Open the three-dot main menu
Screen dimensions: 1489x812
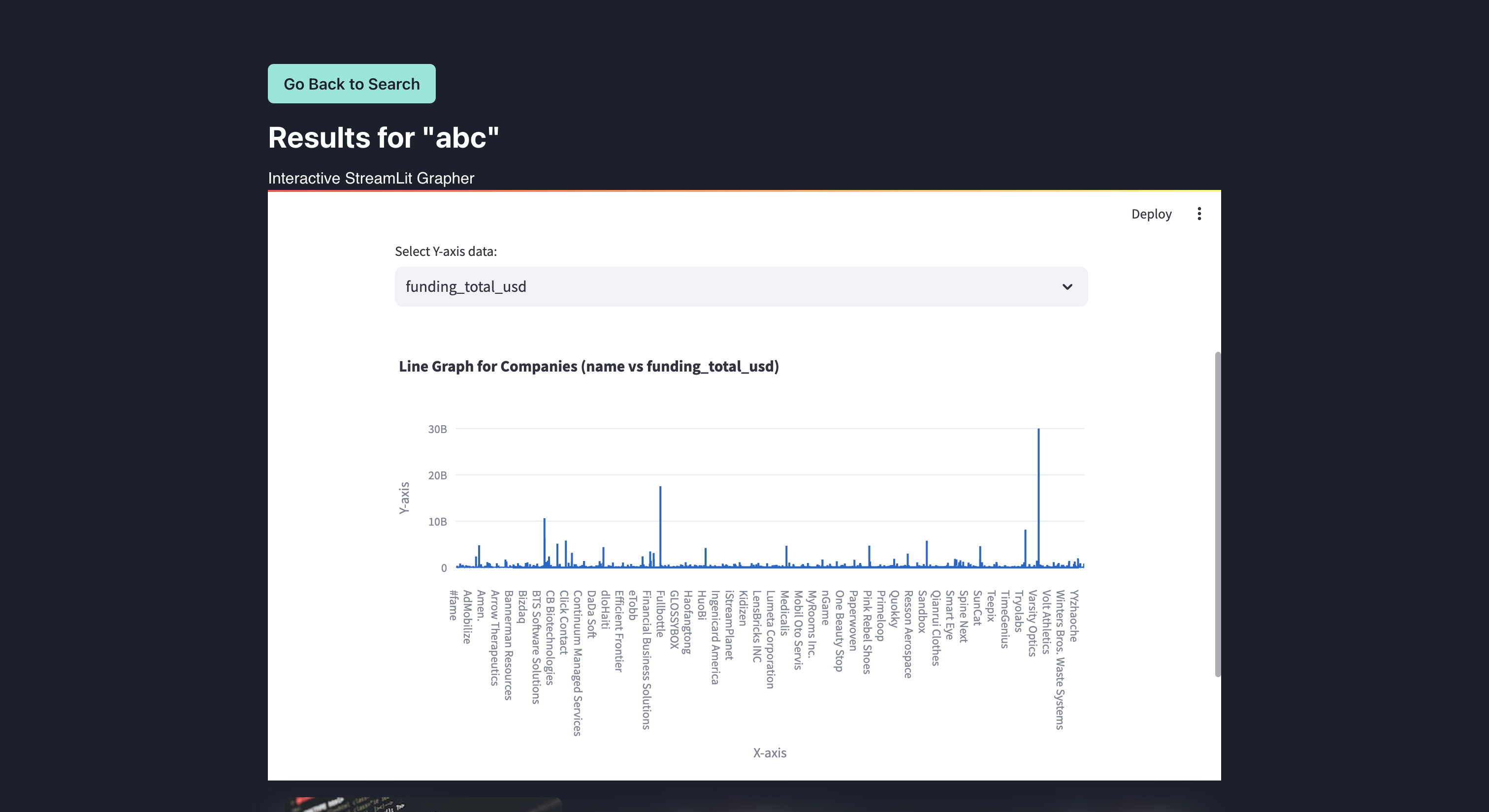click(1199, 214)
